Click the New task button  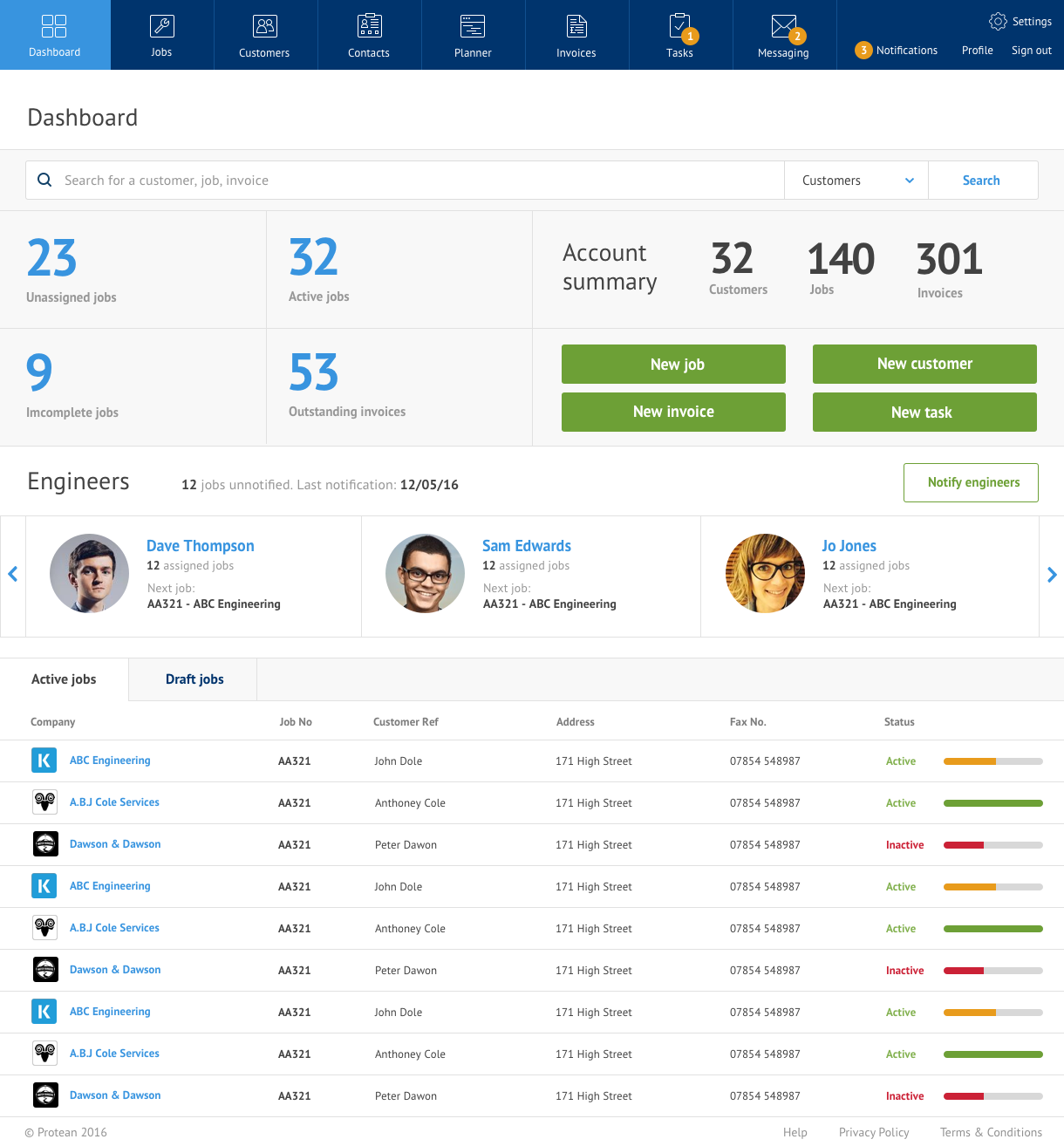tap(924, 412)
